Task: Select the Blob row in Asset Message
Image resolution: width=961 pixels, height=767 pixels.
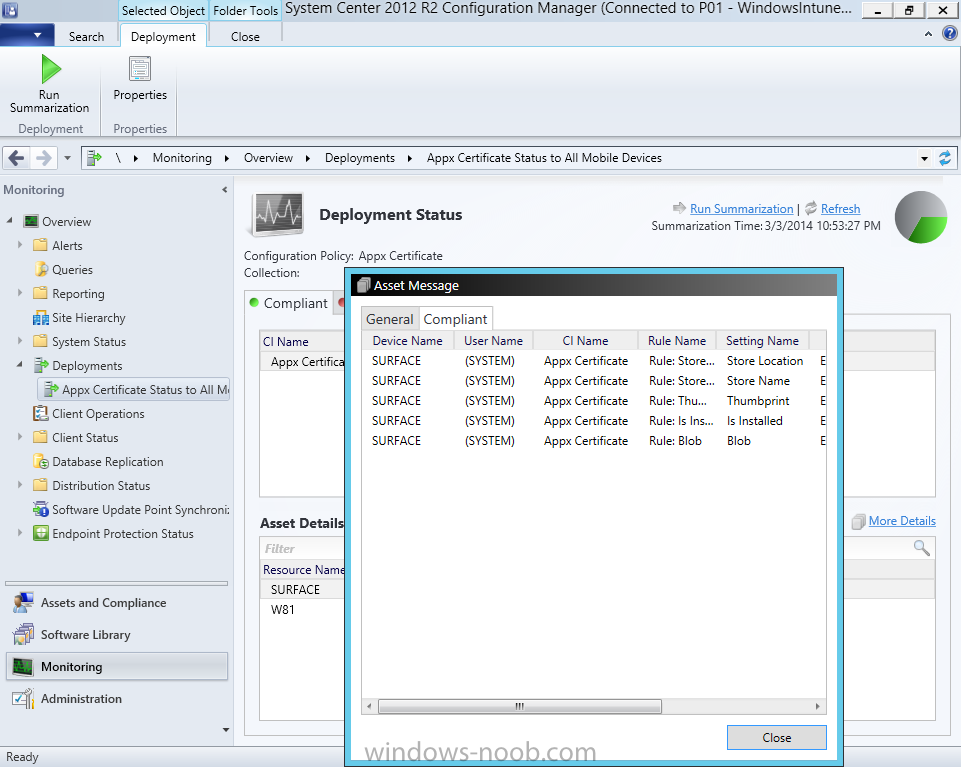Action: pos(593,441)
